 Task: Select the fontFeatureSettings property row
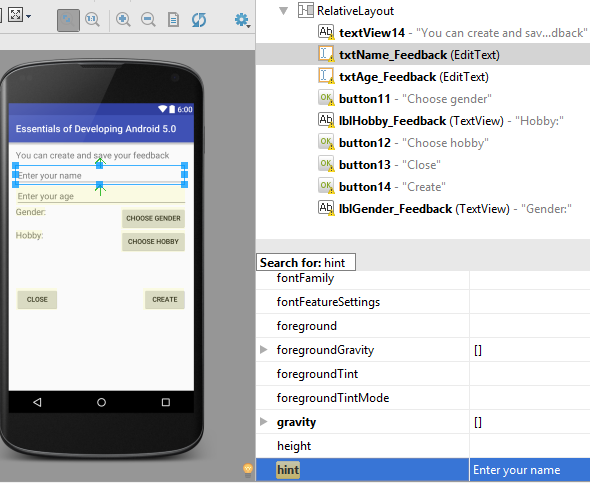pyautogui.click(x=423, y=302)
